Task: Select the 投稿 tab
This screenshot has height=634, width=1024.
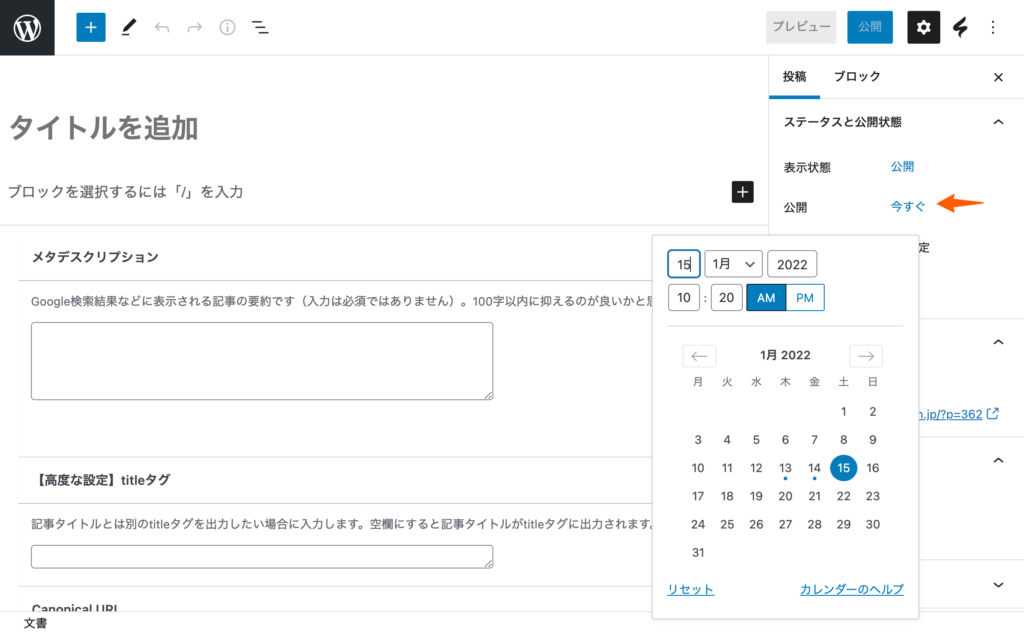Action: coord(794,77)
